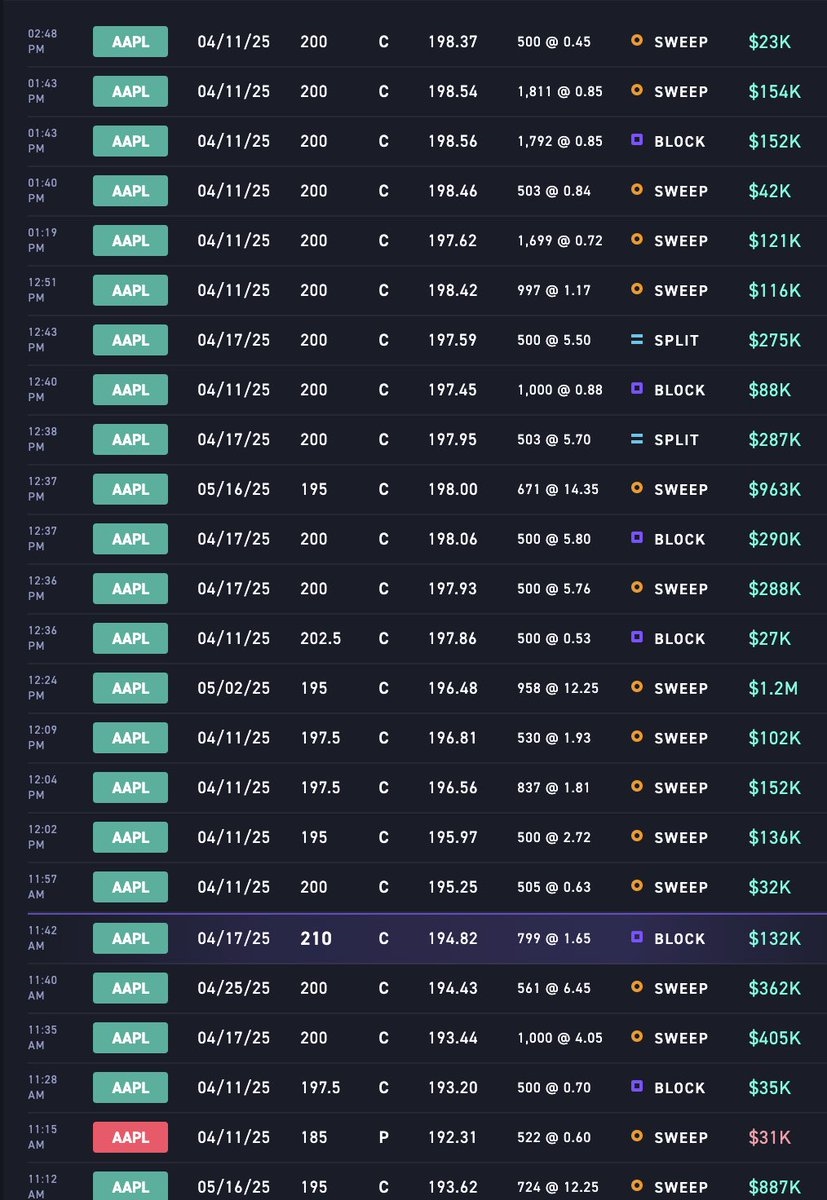Click the sweep icon for the $1.2M trade
This screenshot has height=1200, width=827.
coord(636,689)
